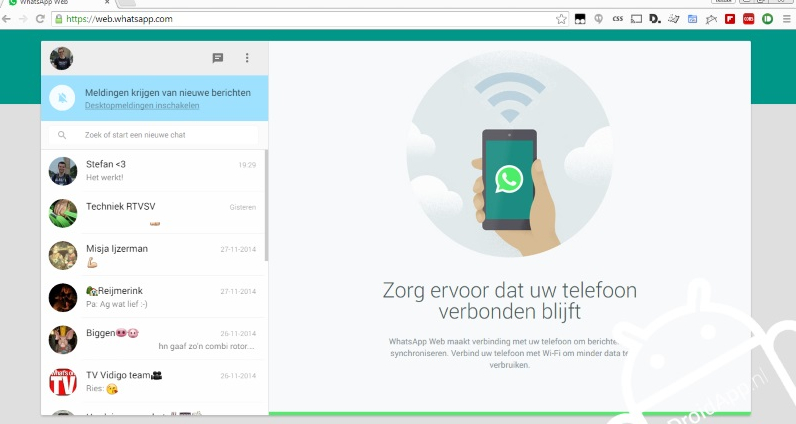
Task: Reload the page in browser
Action: click(x=40, y=19)
